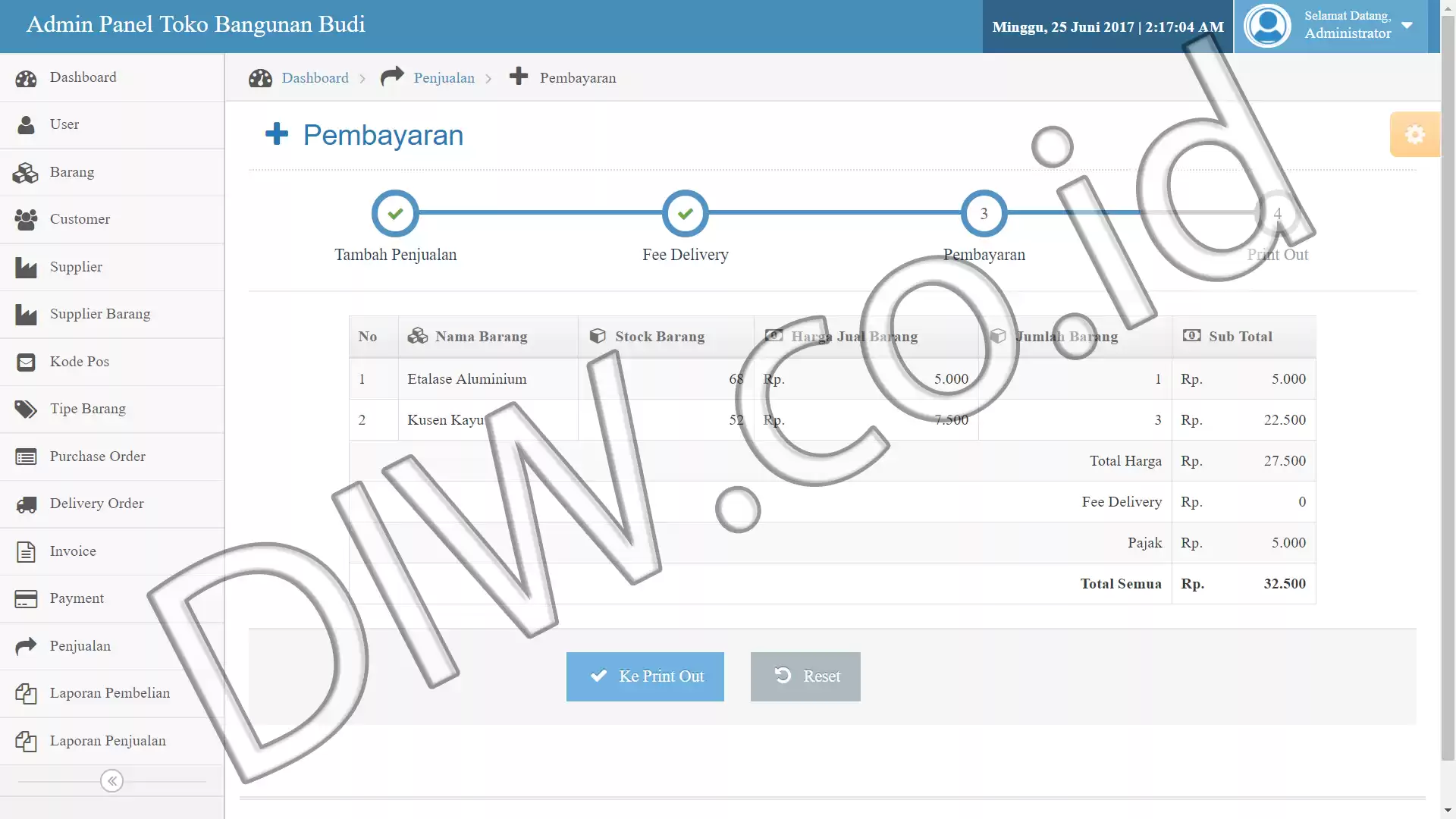This screenshot has width=1456, height=819.
Task: Click Ke Print Out button
Action: coord(645,676)
